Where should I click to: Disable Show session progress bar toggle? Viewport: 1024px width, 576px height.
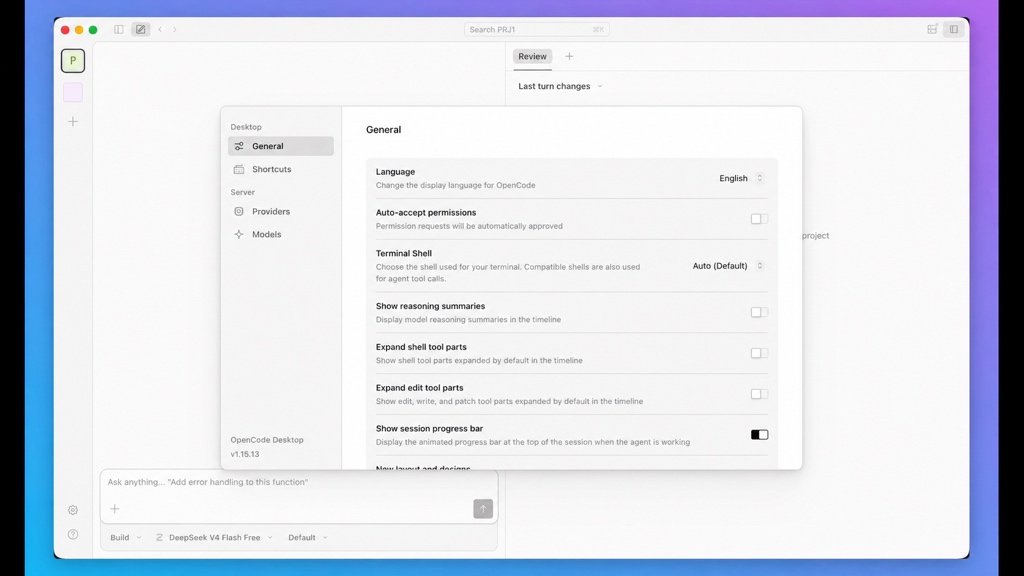pos(760,435)
